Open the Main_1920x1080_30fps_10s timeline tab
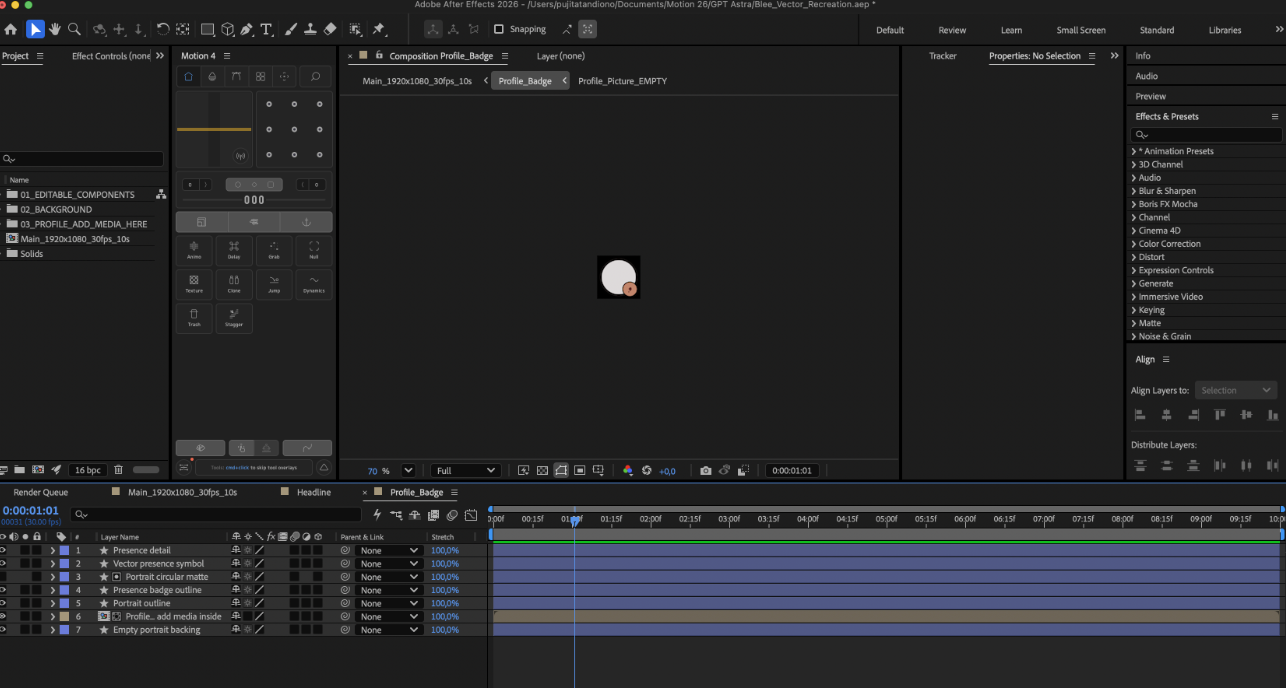 click(x=182, y=492)
